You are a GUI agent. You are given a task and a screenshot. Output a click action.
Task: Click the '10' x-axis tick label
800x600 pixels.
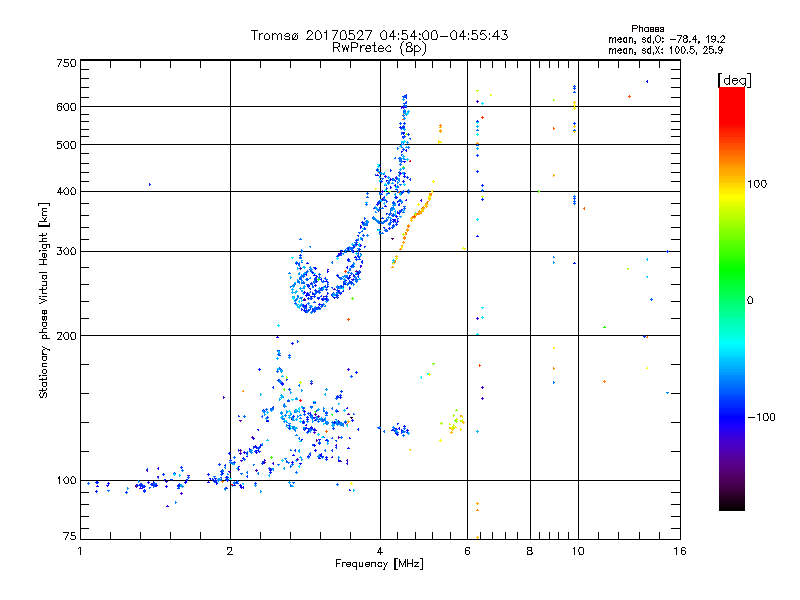[x=578, y=551]
